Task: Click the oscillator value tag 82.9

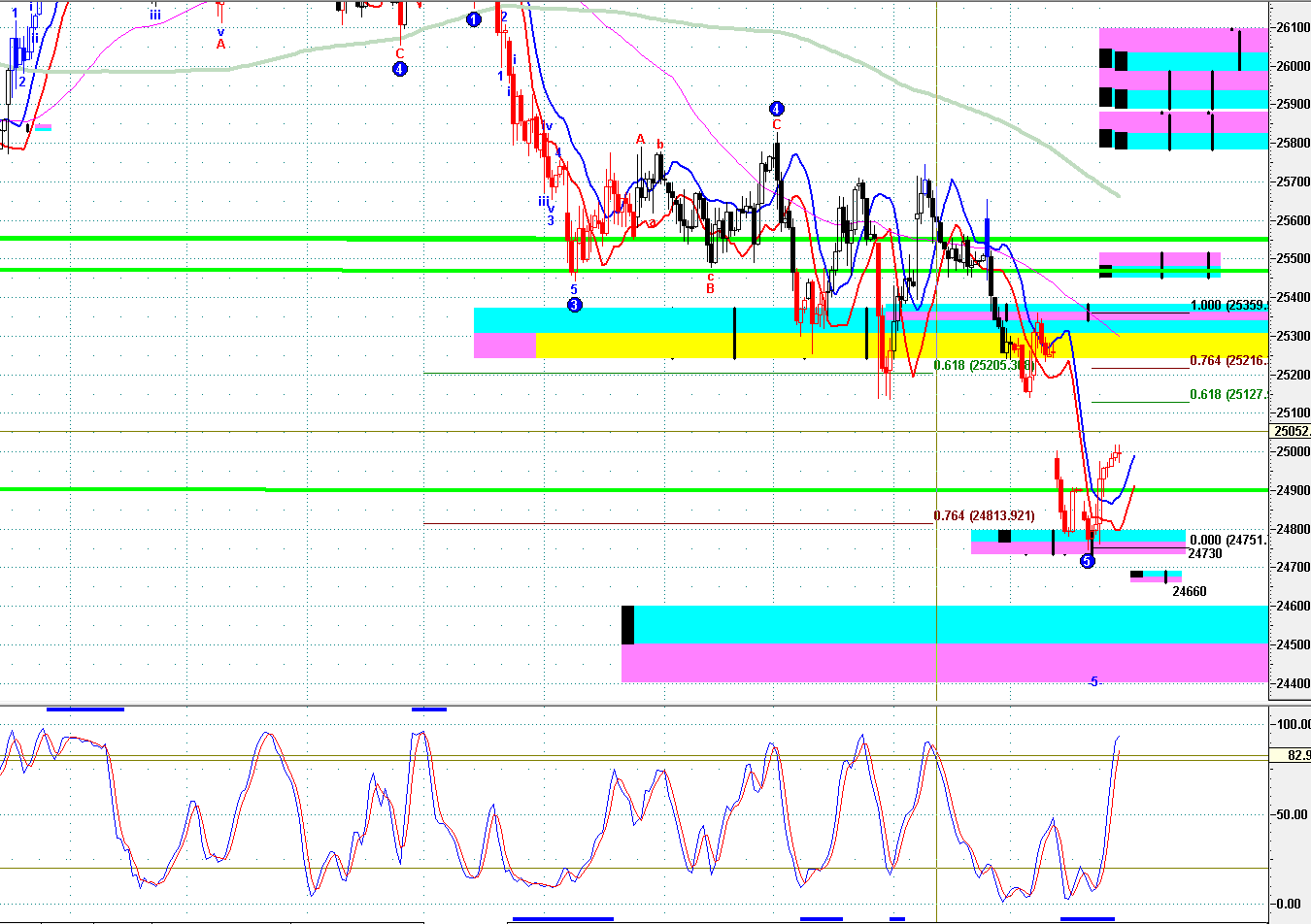Action: point(1297,754)
